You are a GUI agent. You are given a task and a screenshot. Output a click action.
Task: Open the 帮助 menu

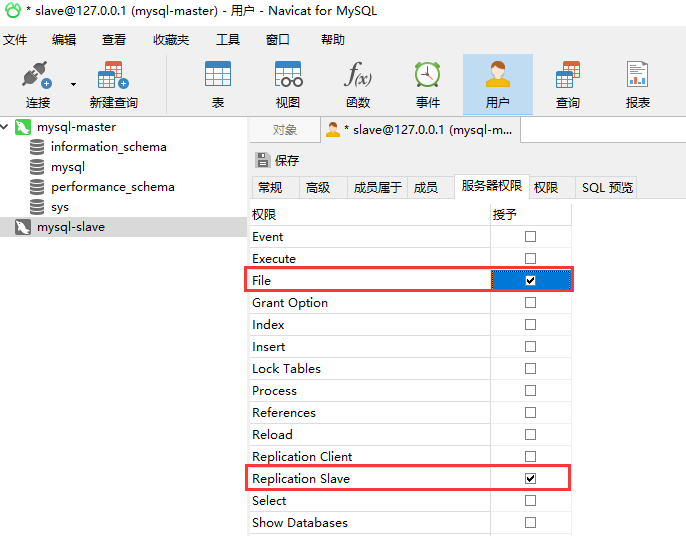coord(332,40)
